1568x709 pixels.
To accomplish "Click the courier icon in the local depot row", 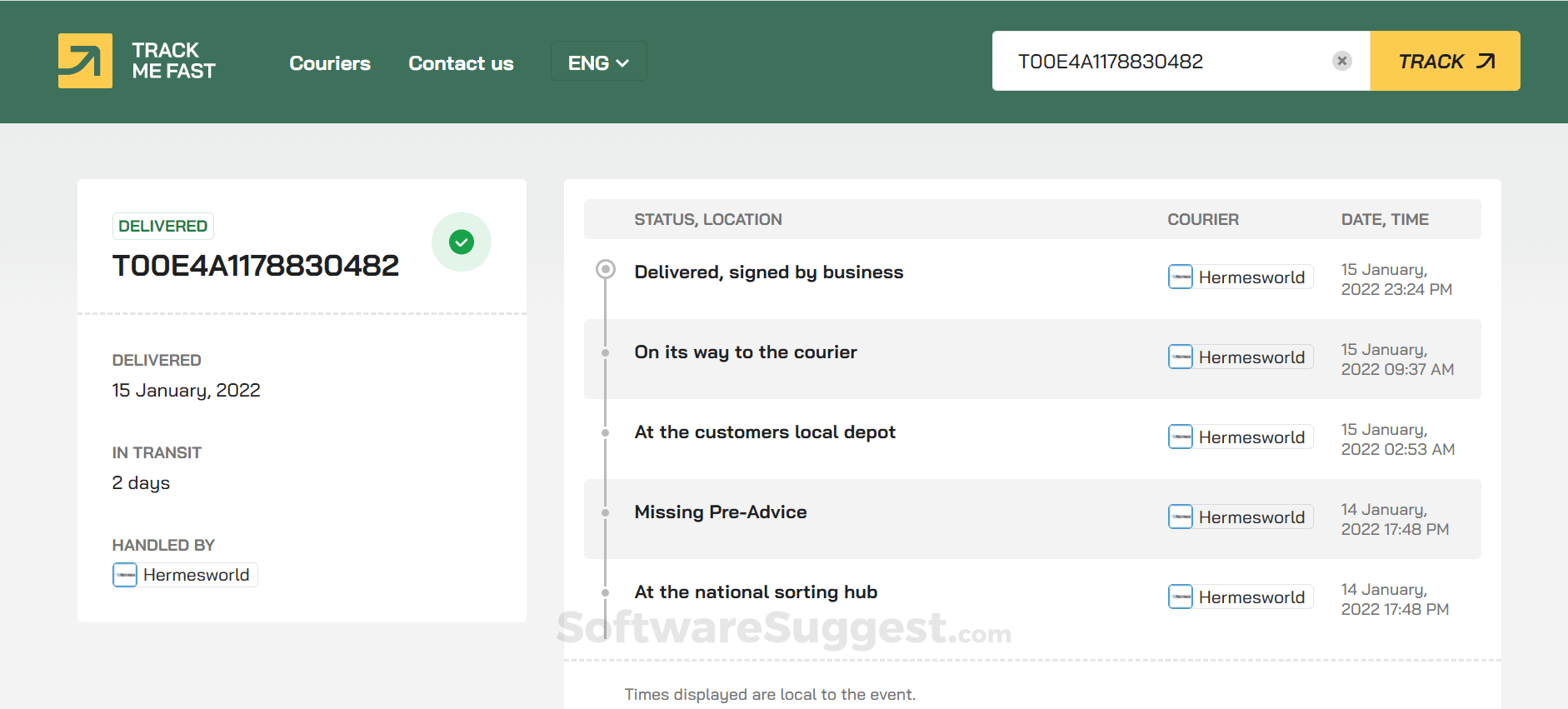I will (1180, 437).
